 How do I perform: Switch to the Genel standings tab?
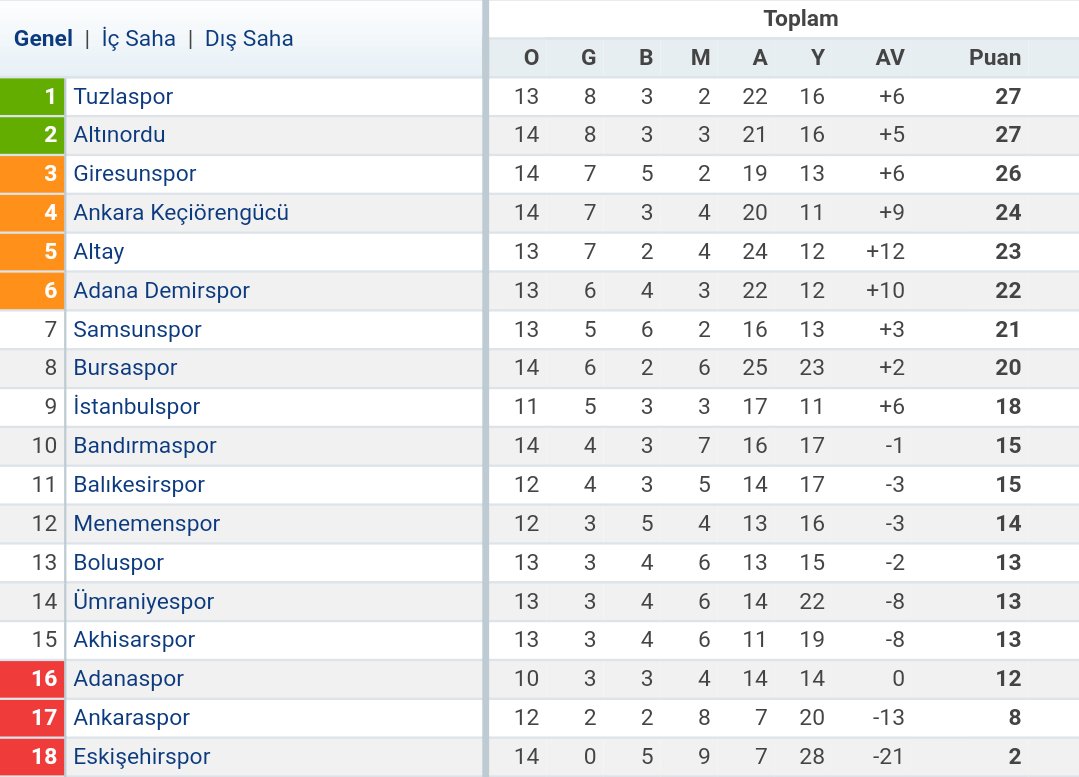click(x=43, y=39)
